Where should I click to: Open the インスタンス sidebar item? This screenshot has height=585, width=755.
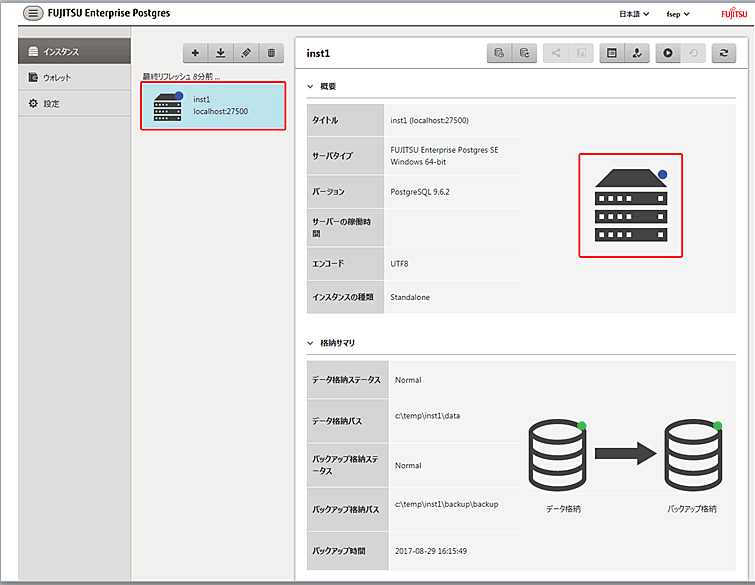(74, 51)
